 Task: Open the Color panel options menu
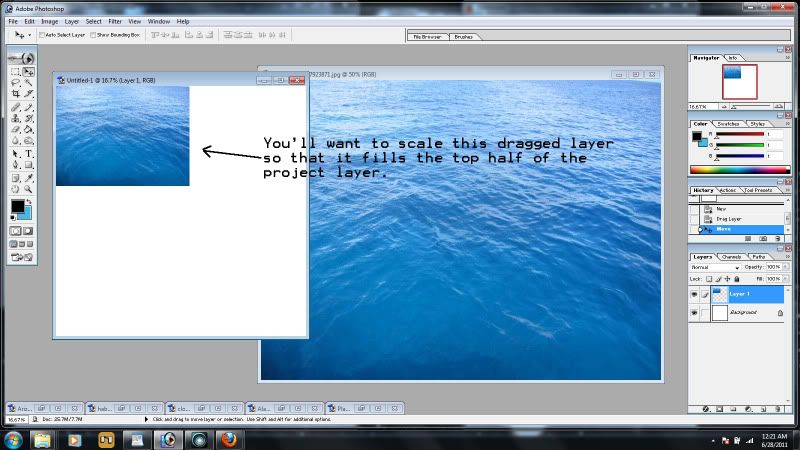point(788,124)
